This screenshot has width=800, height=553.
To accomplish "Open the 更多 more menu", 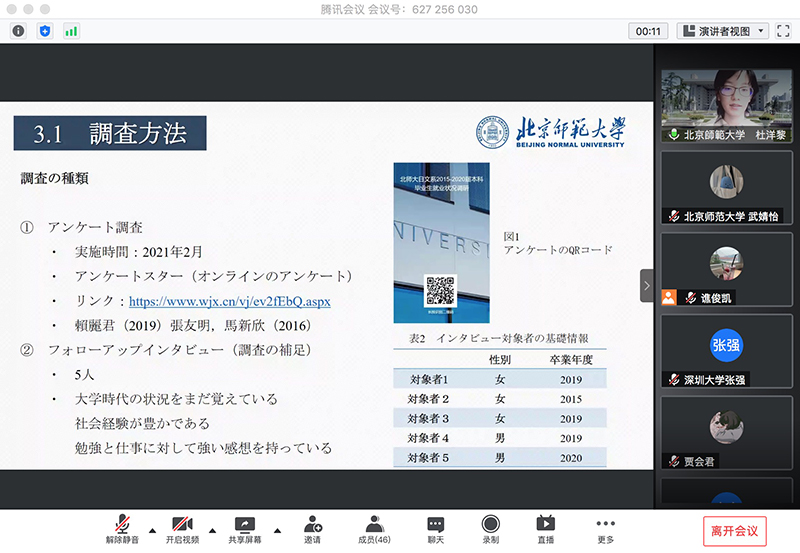I will (605, 529).
